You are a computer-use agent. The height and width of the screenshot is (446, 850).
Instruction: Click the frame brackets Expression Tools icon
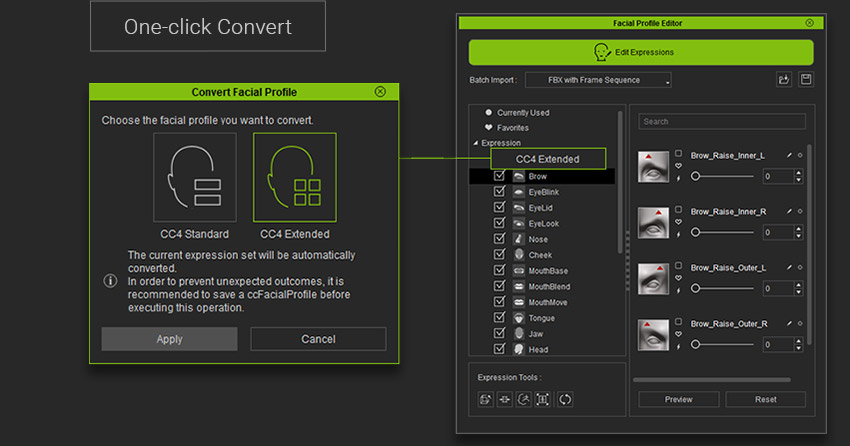tap(543, 399)
